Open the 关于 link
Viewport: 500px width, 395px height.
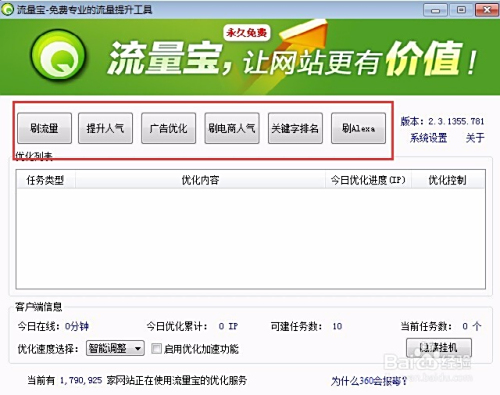(x=475, y=138)
